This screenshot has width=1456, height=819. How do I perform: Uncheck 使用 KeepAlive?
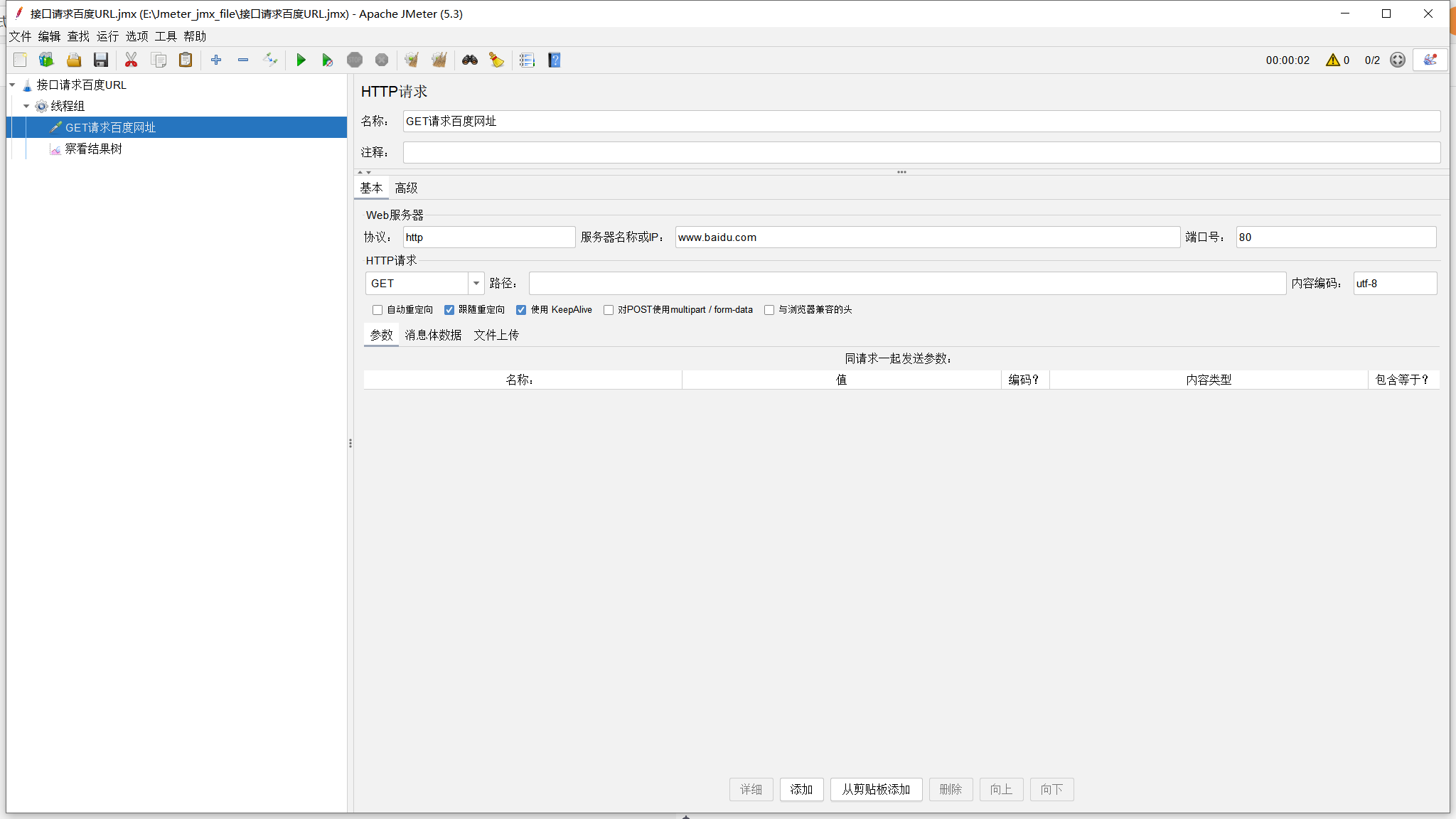522,310
